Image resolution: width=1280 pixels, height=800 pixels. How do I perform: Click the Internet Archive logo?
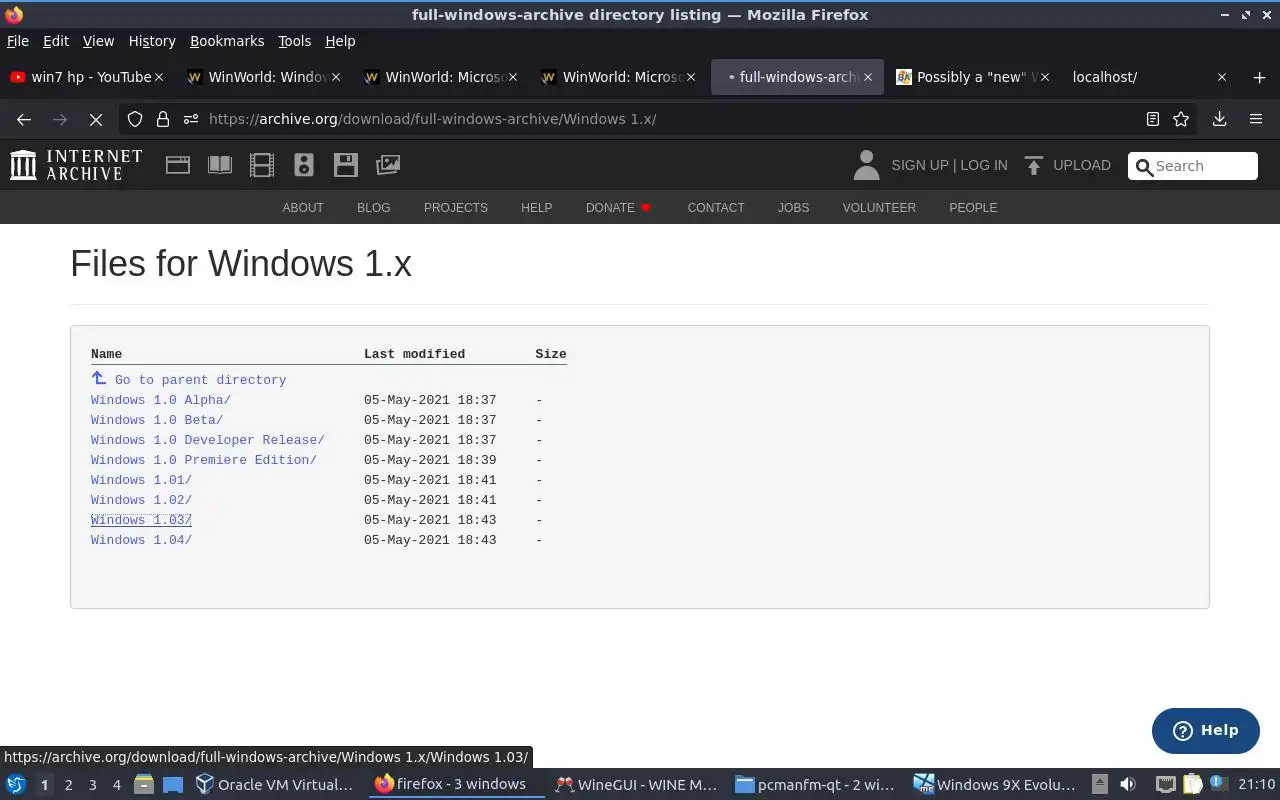pos(76,165)
